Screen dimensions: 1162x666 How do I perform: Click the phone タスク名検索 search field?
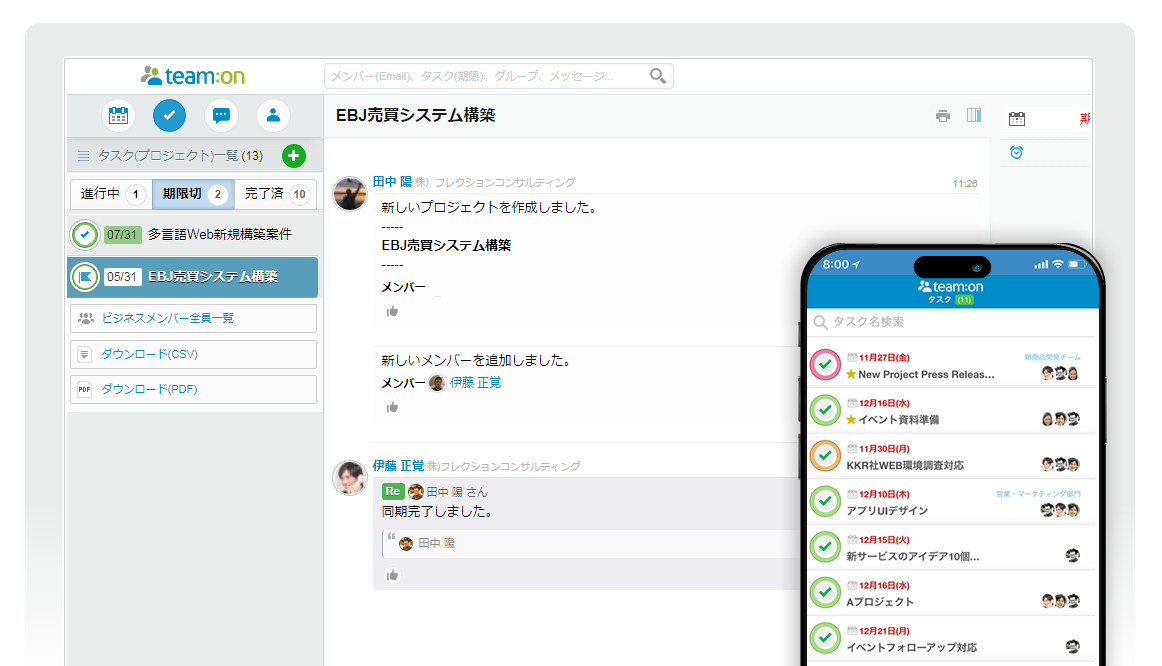point(952,322)
